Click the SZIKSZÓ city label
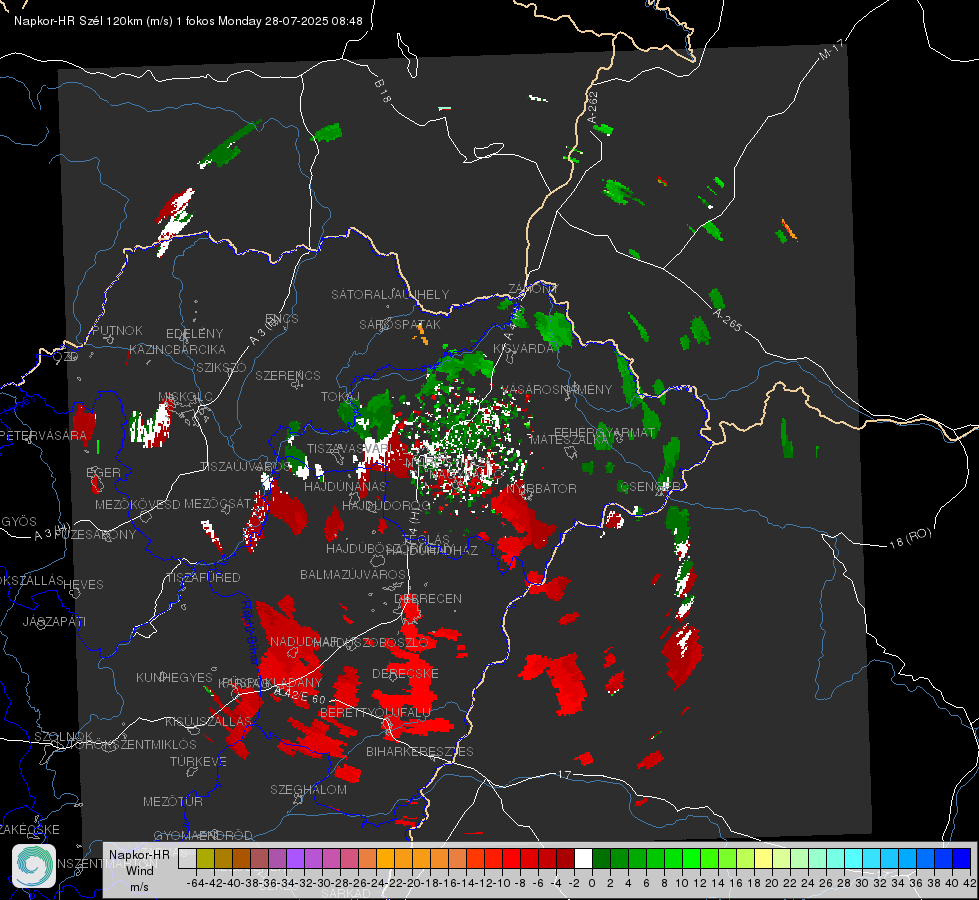This screenshot has height=900, width=979. click(222, 367)
